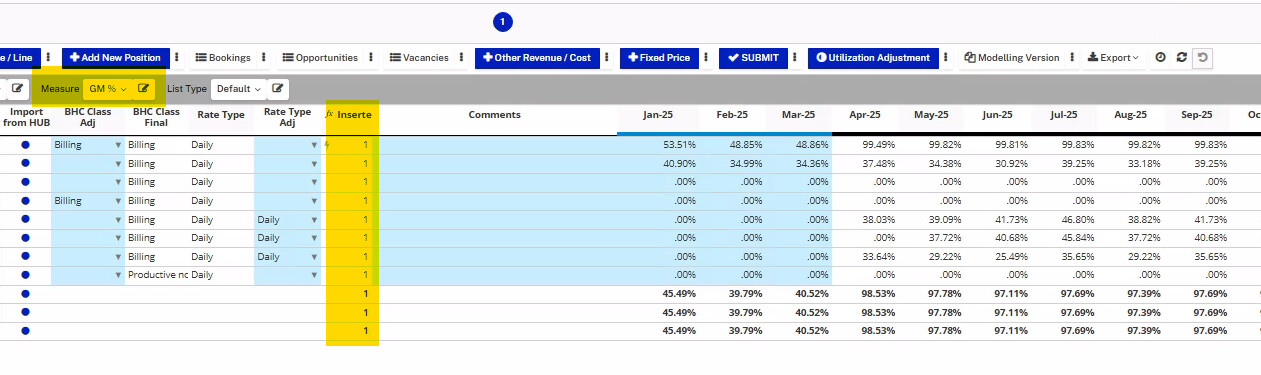Screen dimensions: 1261x375
Task: Toggle Import from HUB dot in second row
Action: [x=25, y=163]
